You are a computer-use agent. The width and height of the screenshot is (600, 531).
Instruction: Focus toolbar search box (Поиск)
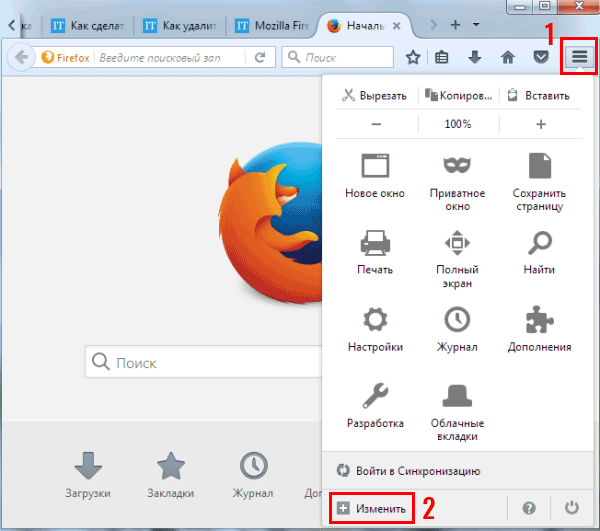pos(338,57)
